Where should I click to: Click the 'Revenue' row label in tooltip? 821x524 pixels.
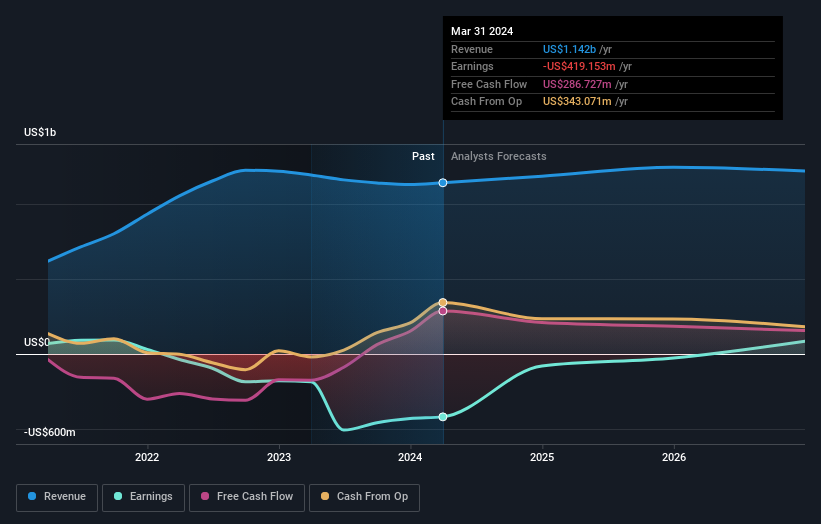tap(472, 49)
